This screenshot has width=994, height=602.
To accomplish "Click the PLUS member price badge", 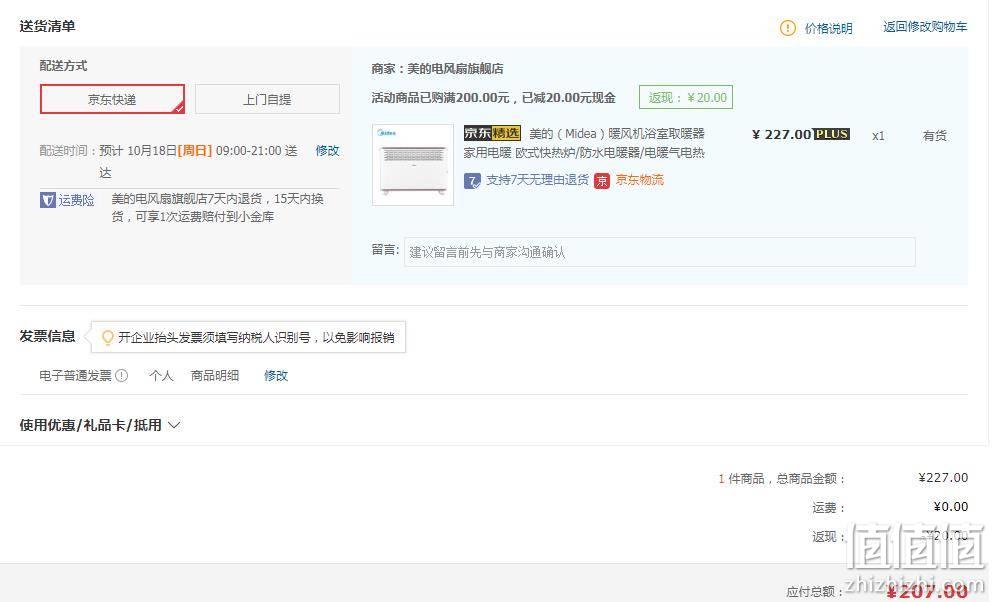I will point(832,134).
